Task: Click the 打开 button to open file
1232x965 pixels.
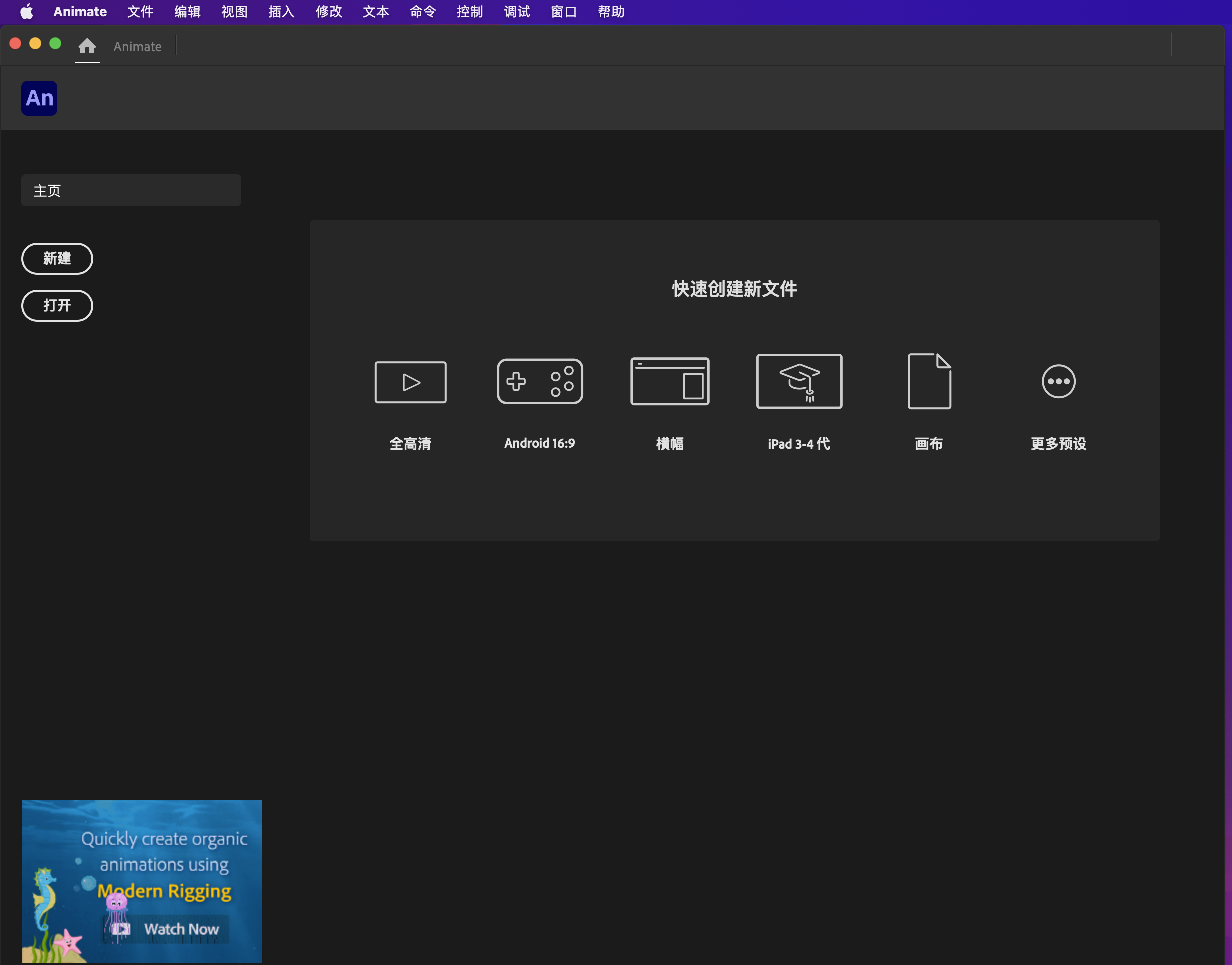Action: tap(57, 305)
